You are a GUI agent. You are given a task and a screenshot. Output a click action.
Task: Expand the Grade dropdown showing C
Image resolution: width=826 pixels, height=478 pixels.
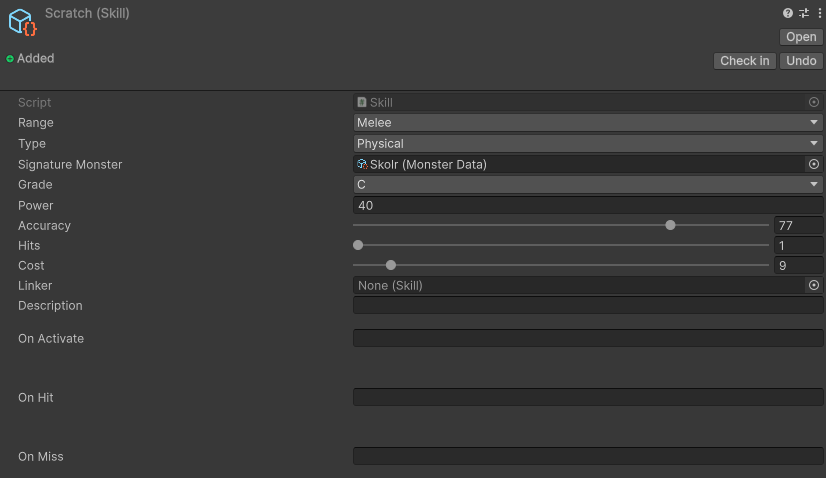pos(588,185)
